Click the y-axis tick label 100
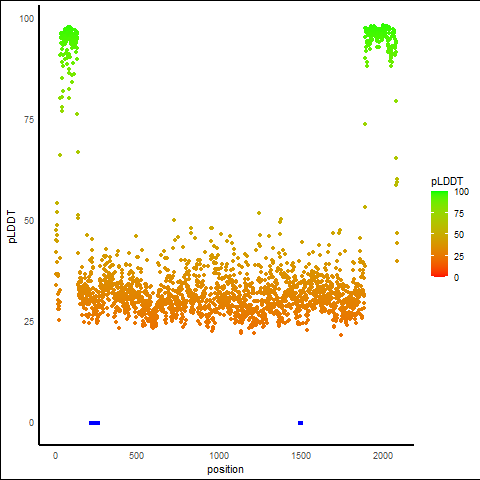Viewport: 480px width, 480px height. [x=27, y=19]
